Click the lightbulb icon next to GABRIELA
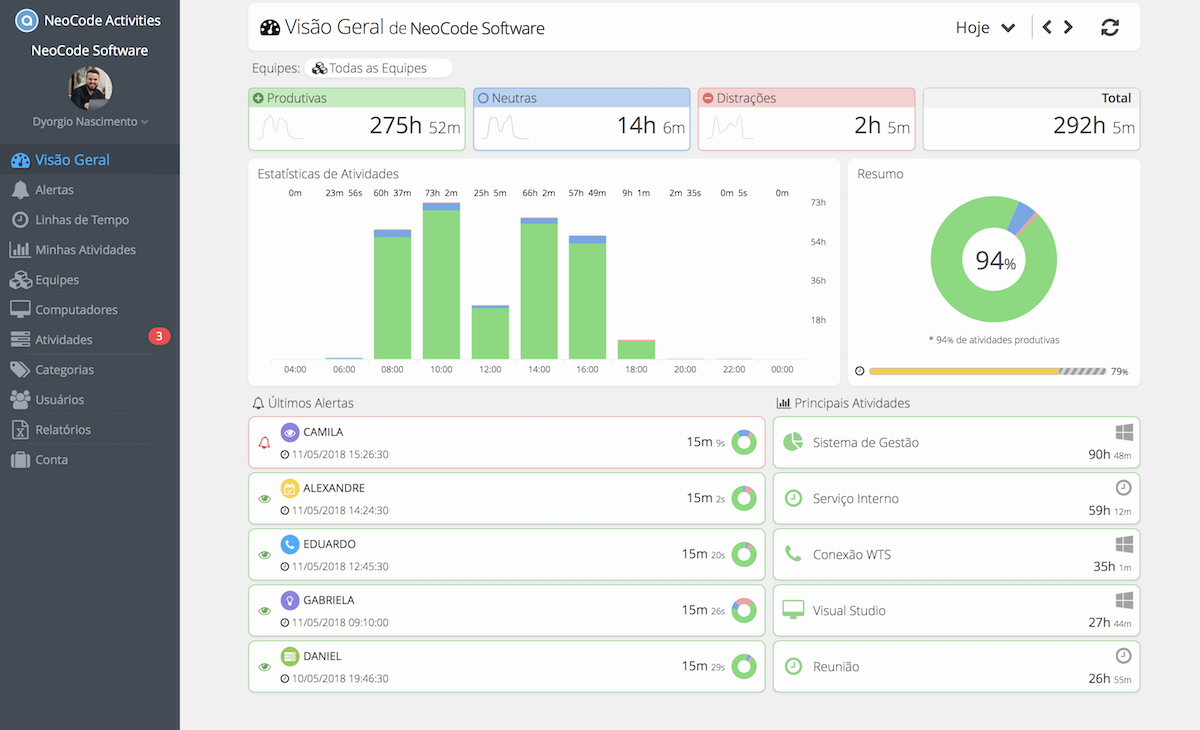The height and width of the screenshot is (730, 1200). click(x=290, y=601)
